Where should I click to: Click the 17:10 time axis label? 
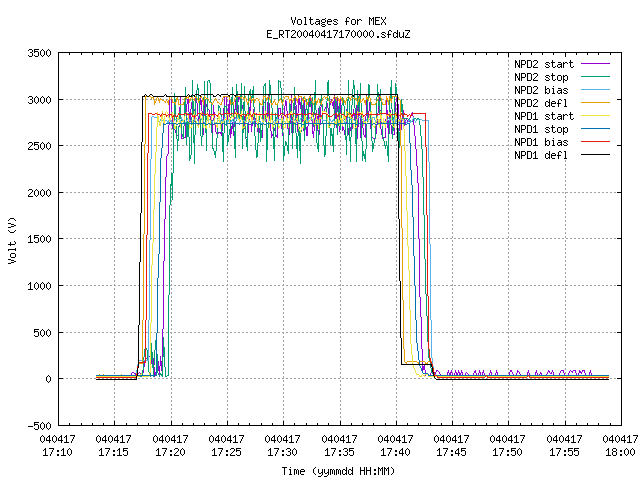point(58,452)
